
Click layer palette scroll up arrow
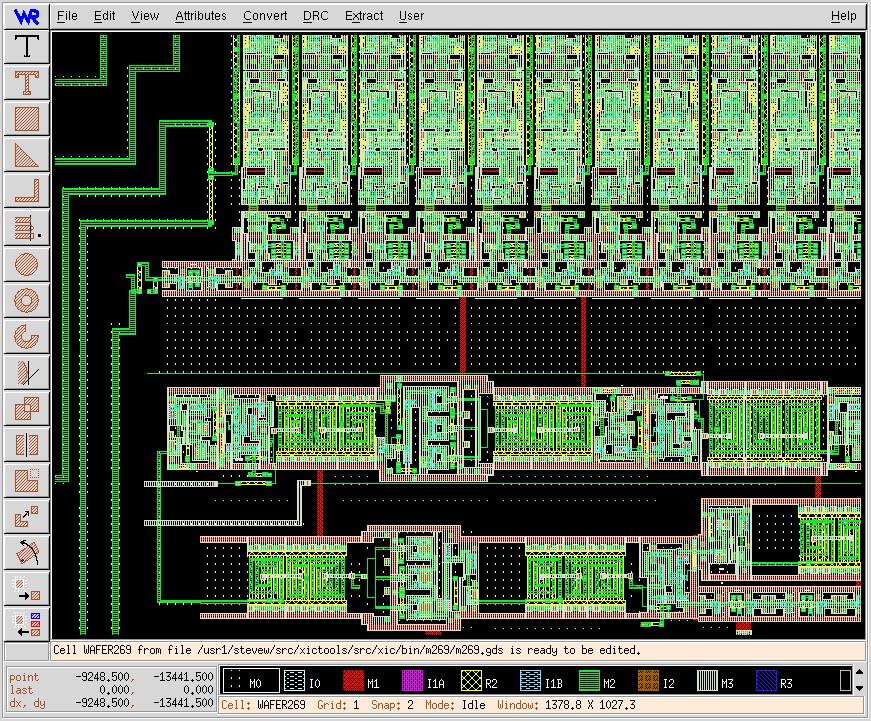point(860,673)
